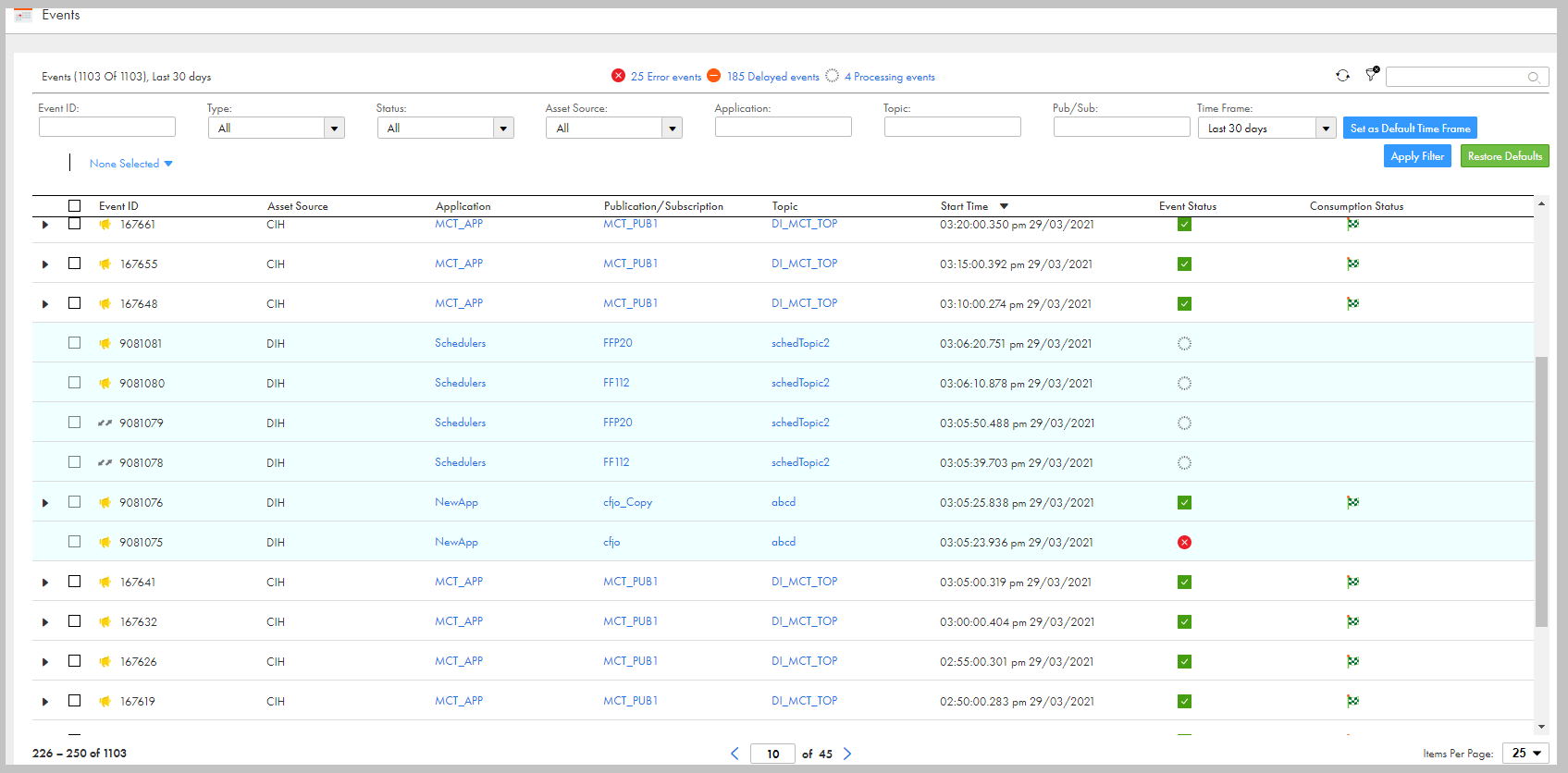Click the processing events spinner icon

tap(832, 76)
